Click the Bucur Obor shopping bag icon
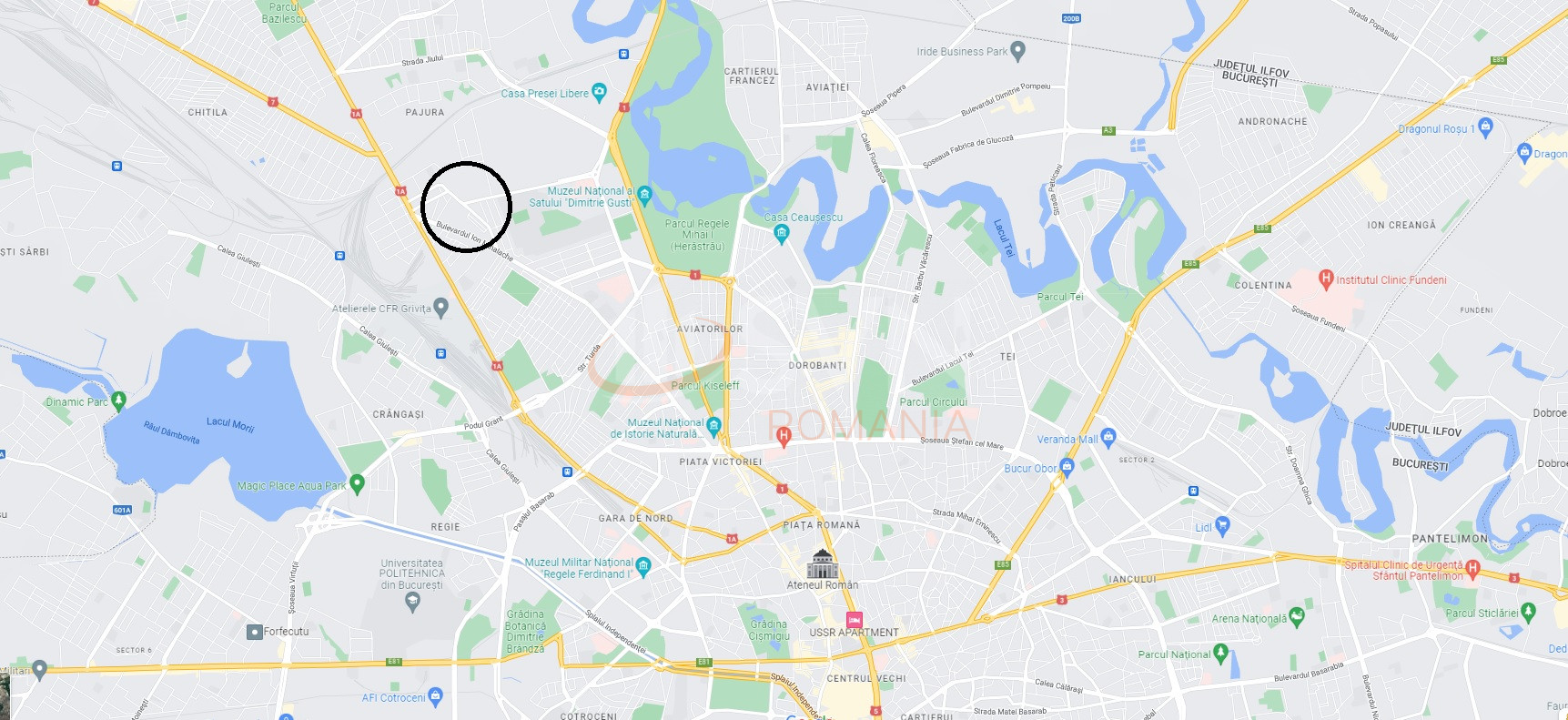 click(1067, 467)
